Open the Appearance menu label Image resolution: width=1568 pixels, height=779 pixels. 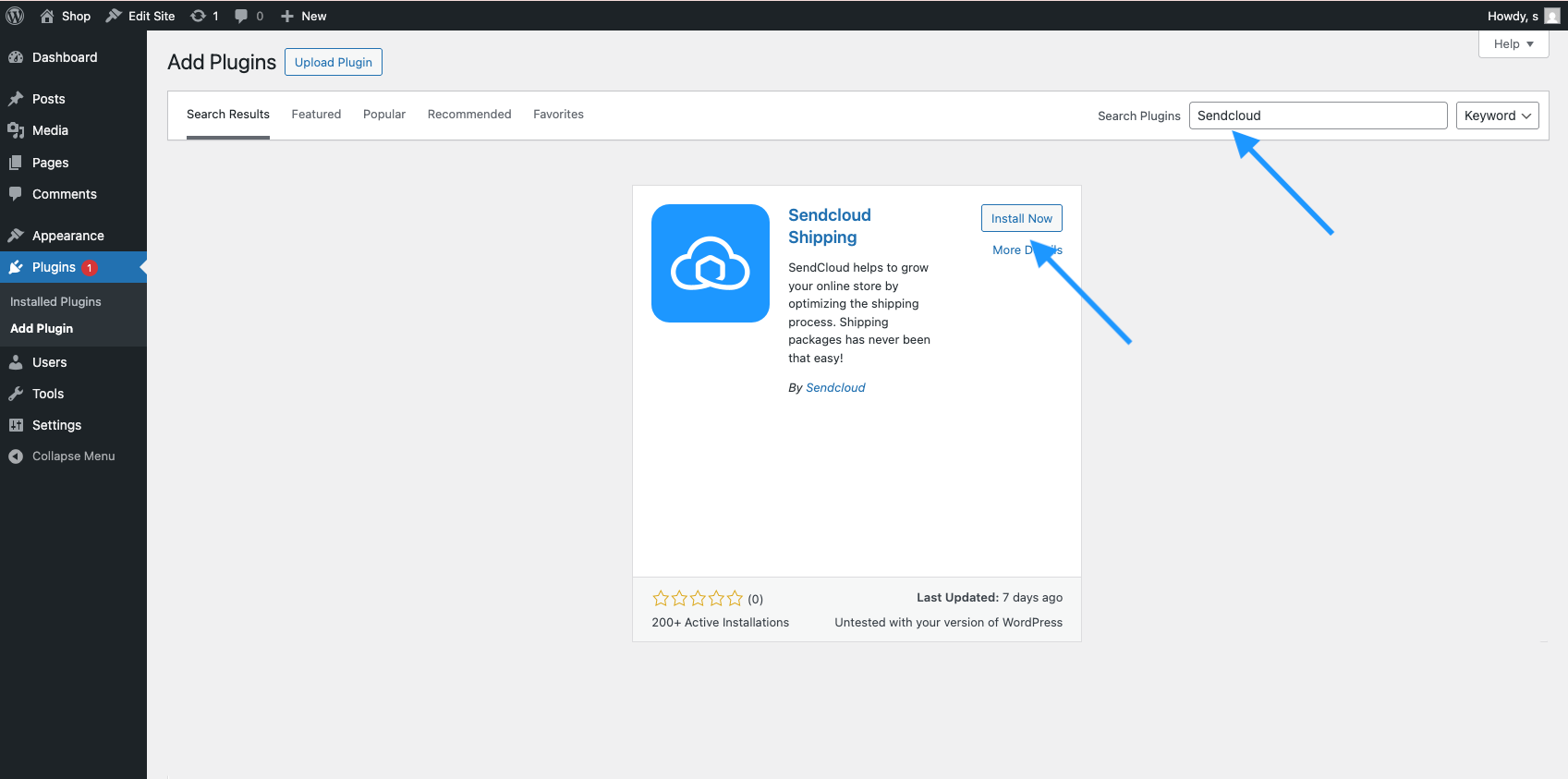68,236
